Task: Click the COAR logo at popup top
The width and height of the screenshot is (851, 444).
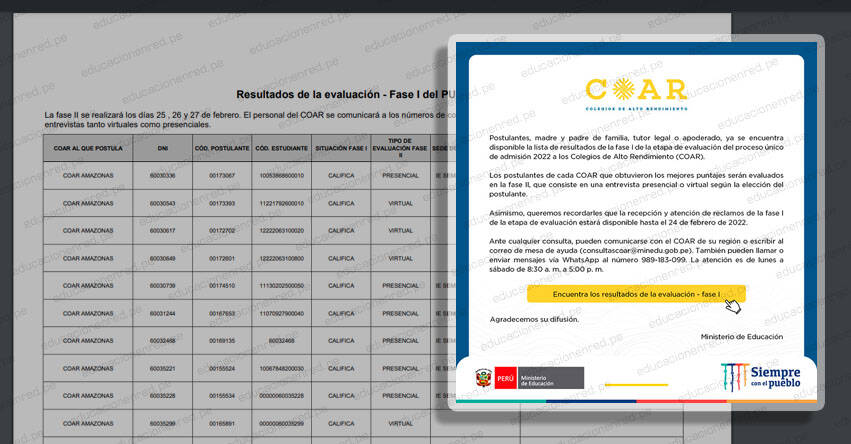Action: pyautogui.click(x=636, y=94)
